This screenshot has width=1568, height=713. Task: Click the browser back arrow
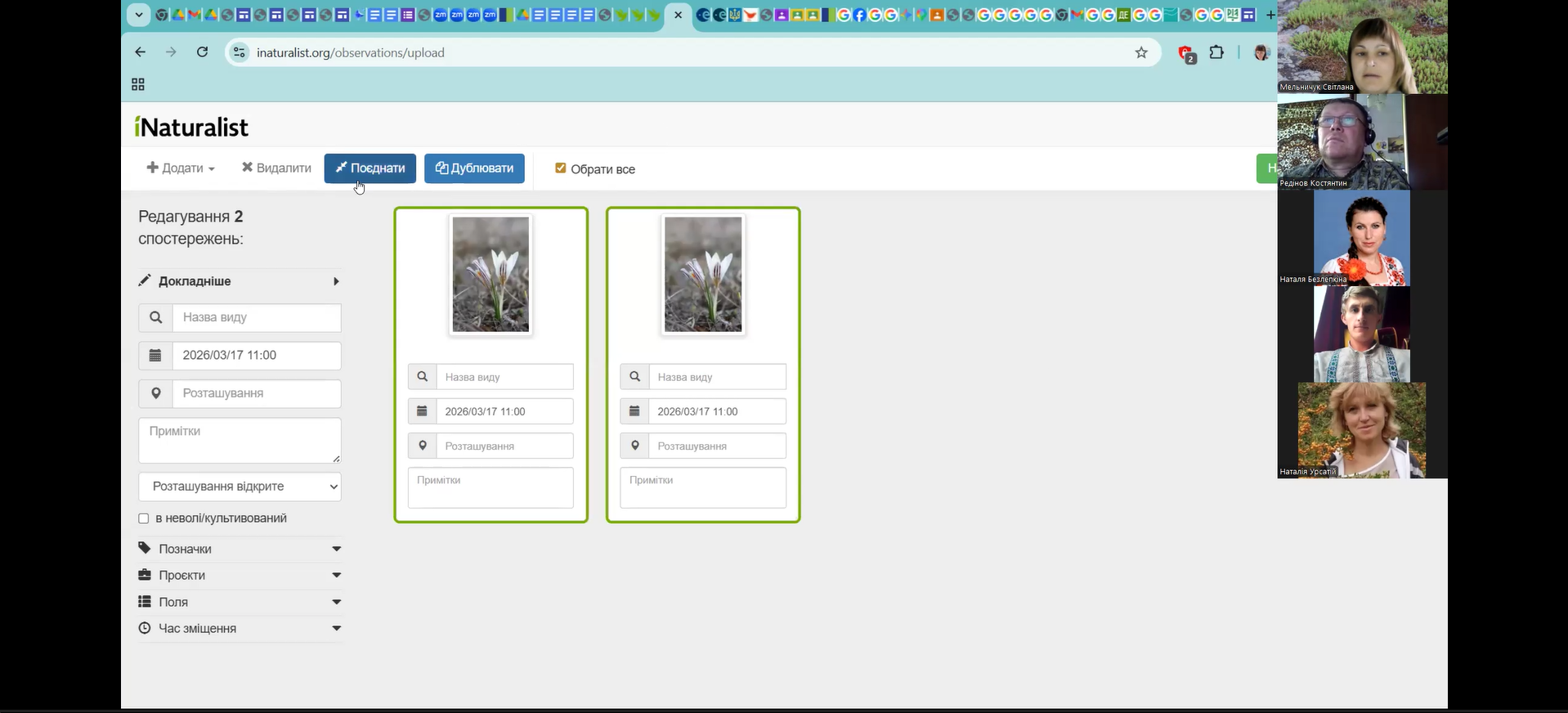(141, 52)
